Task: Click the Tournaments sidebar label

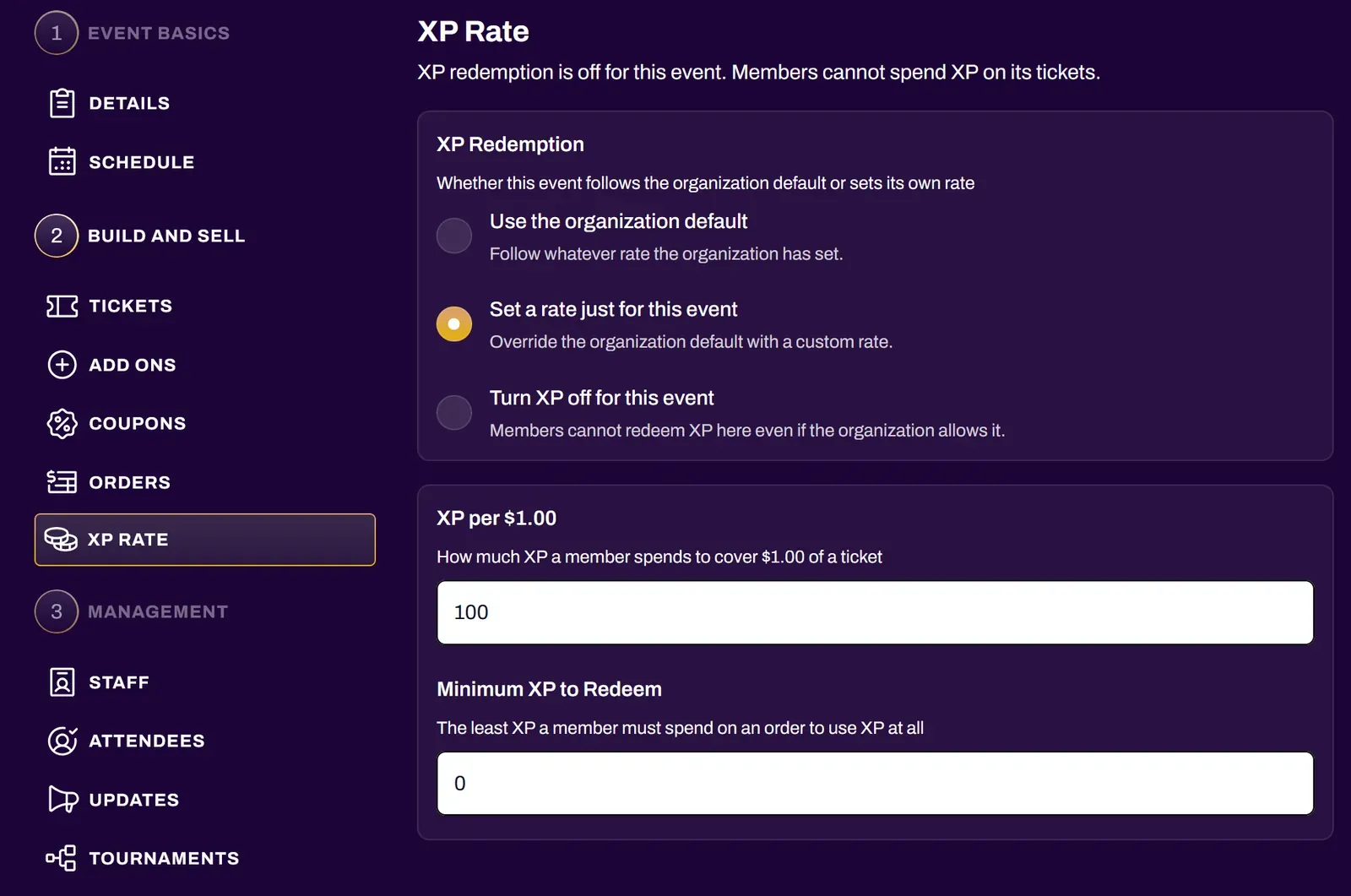Action: [x=165, y=858]
